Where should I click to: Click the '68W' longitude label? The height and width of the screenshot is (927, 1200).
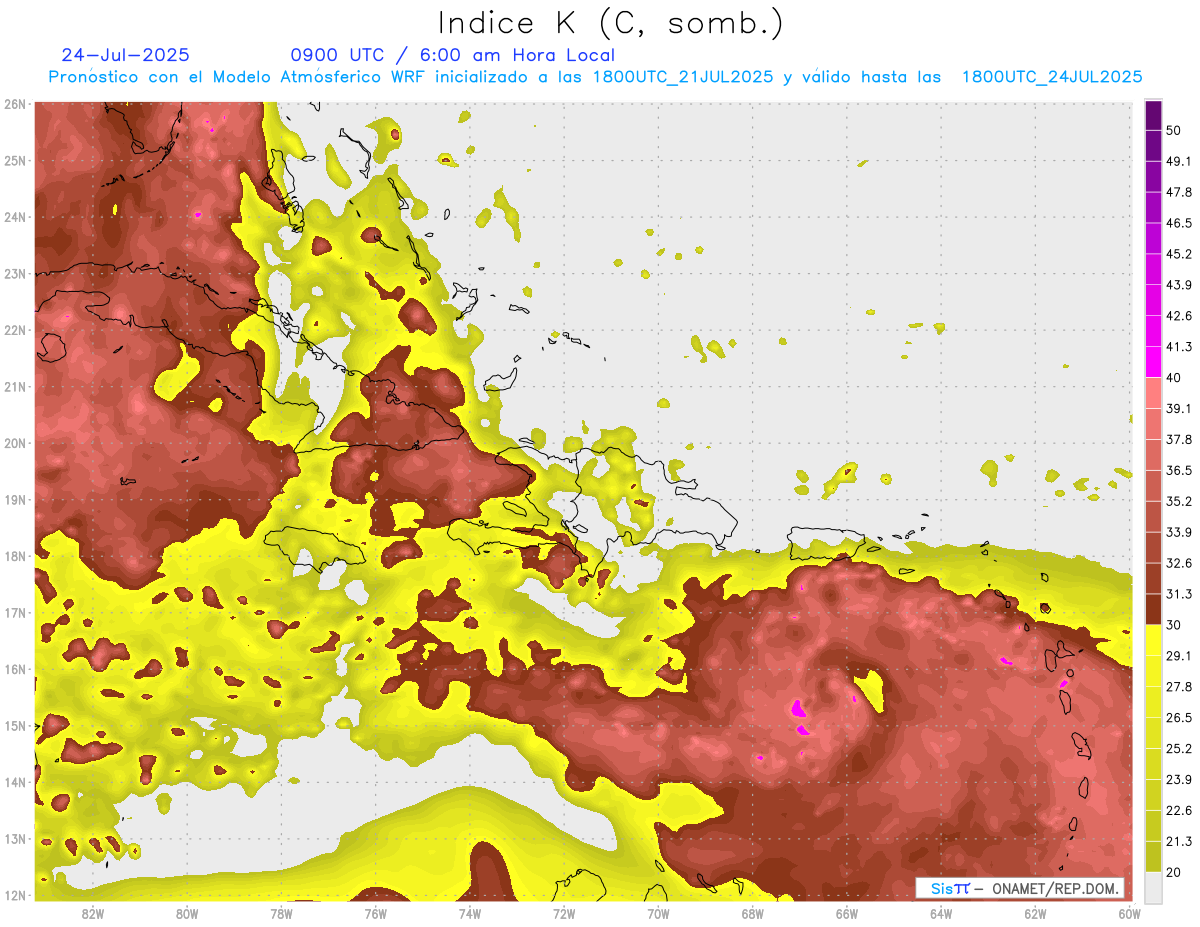coord(753,913)
